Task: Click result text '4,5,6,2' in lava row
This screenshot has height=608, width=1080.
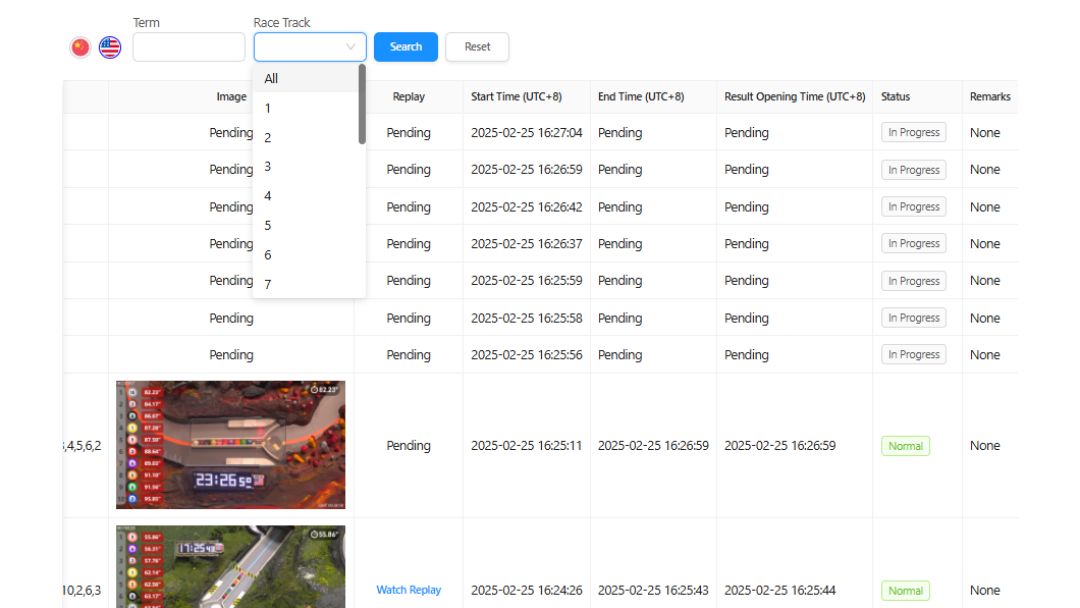Action: (82, 445)
